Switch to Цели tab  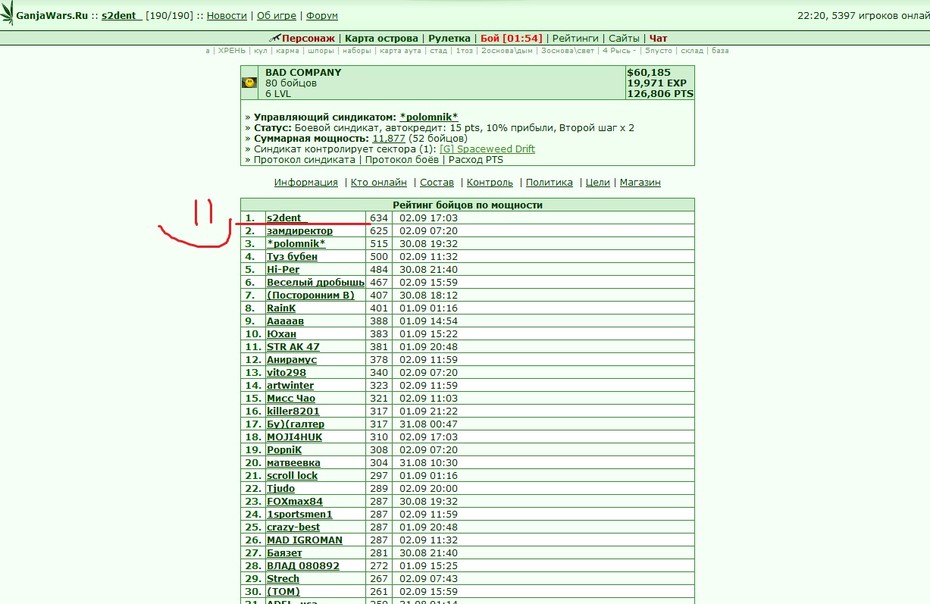click(x=597, y=182)
